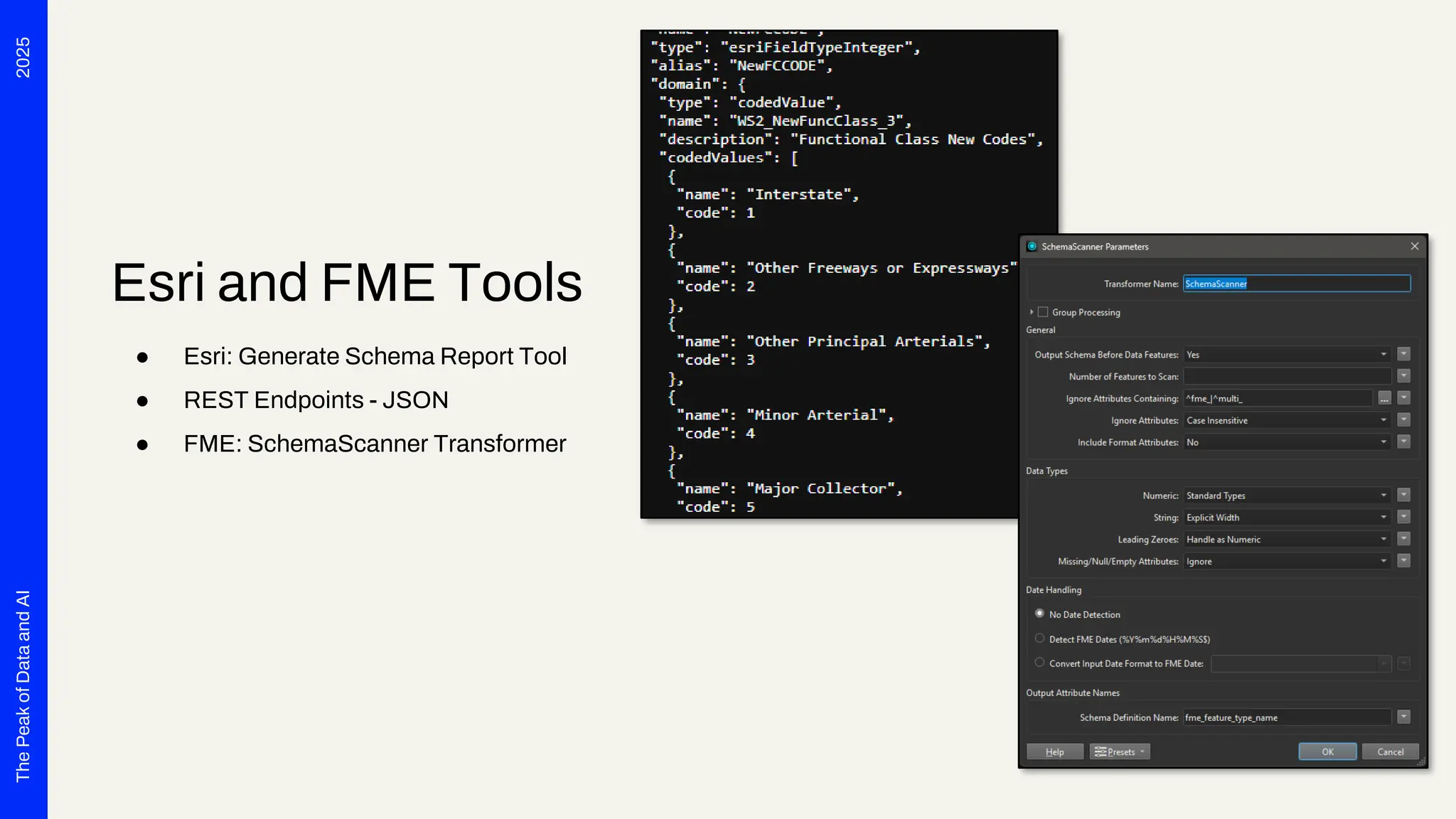1456x819 pixels.
Task: Open the String Explicit Width dropdown
Action: [1287, 518]
